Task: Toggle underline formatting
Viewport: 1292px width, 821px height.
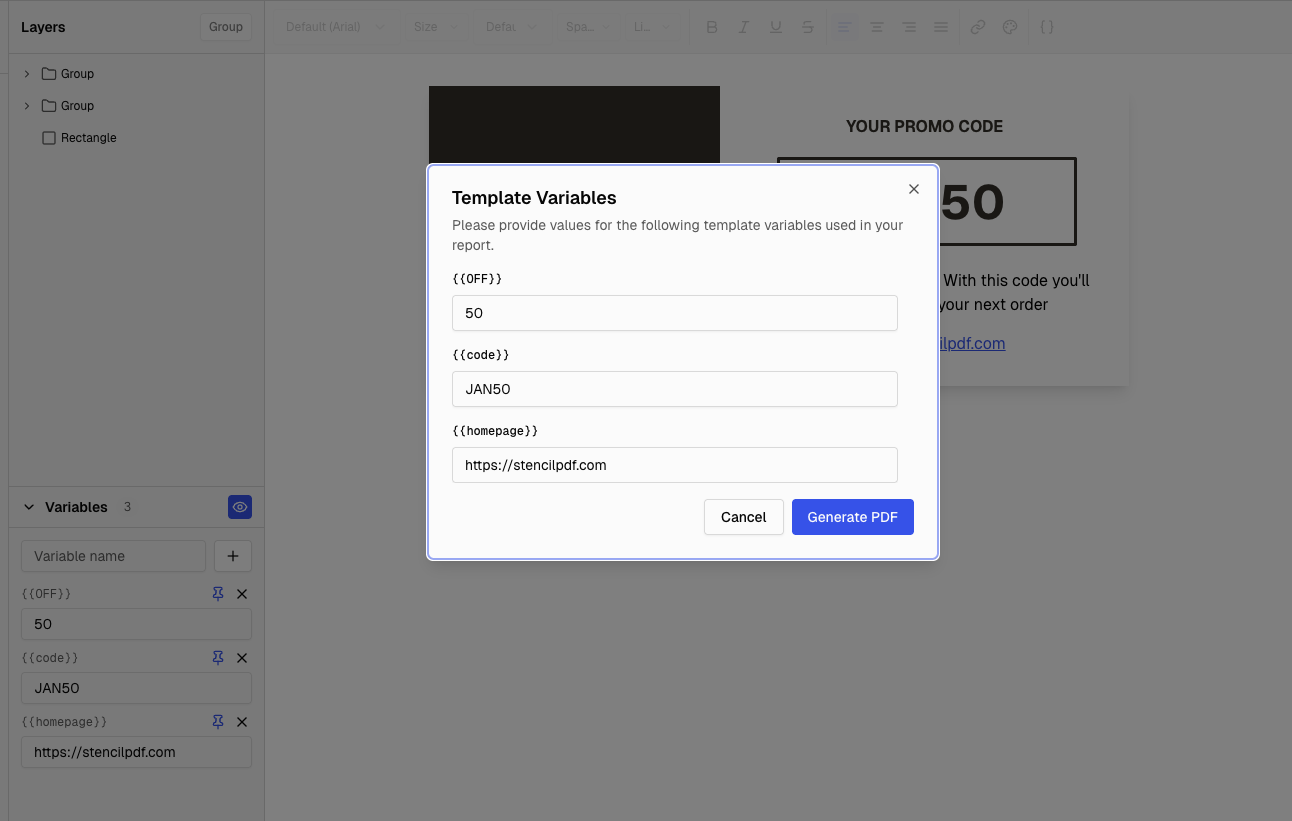Action: [776, 27]
